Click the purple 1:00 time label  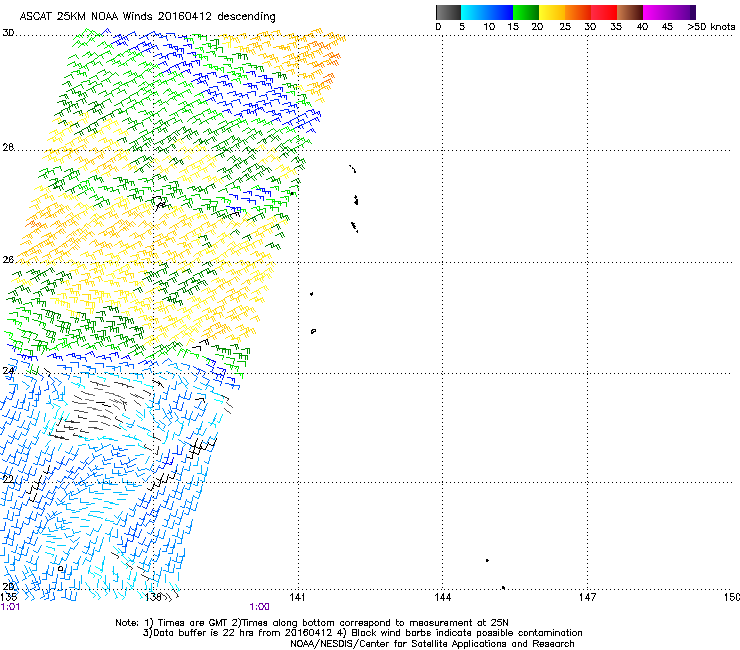260,607
